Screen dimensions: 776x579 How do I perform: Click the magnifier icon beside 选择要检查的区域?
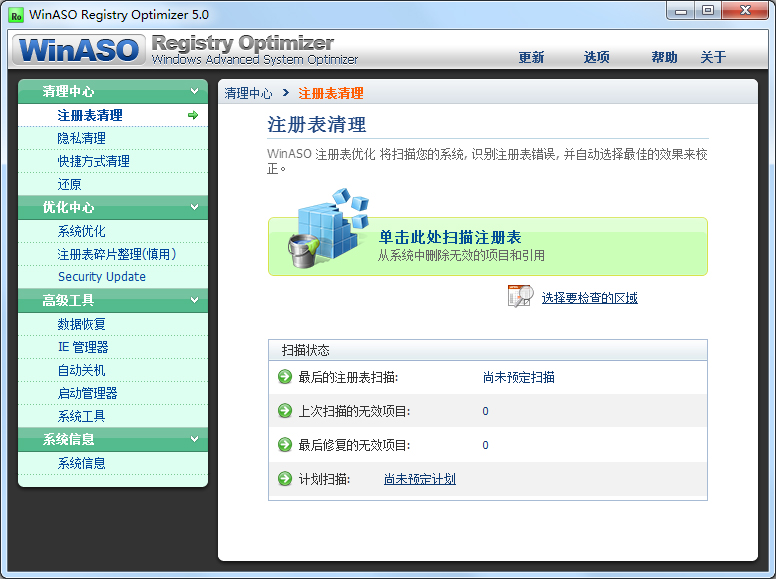point(520,296)
